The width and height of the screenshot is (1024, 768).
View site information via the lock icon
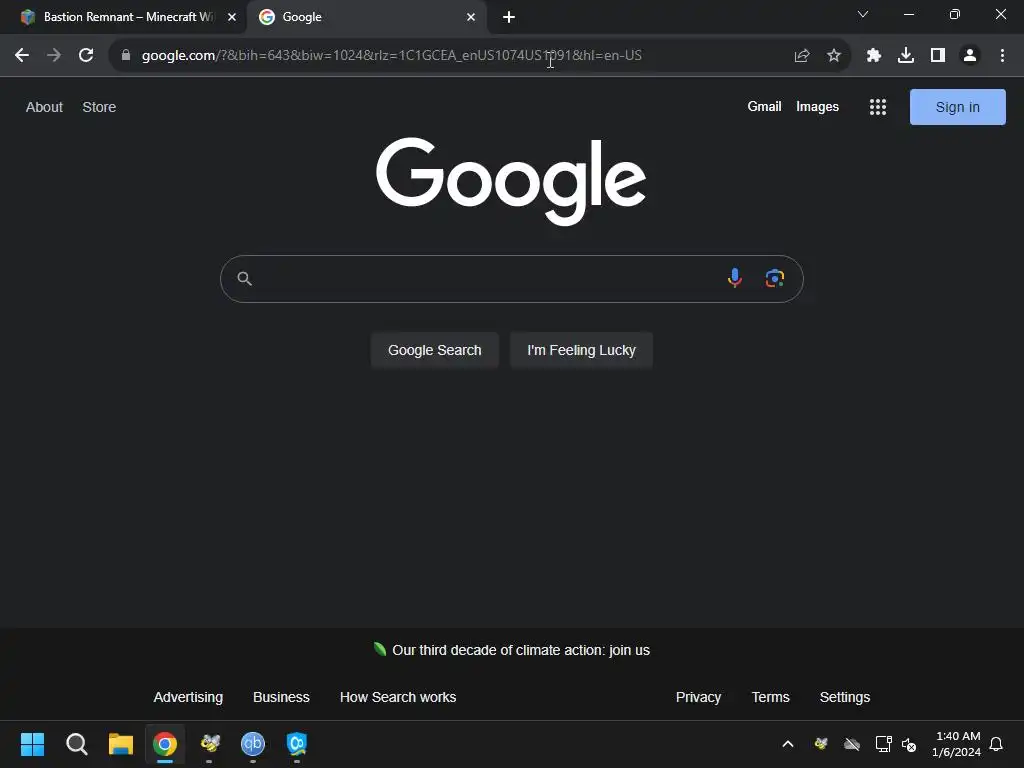(126, 56)
